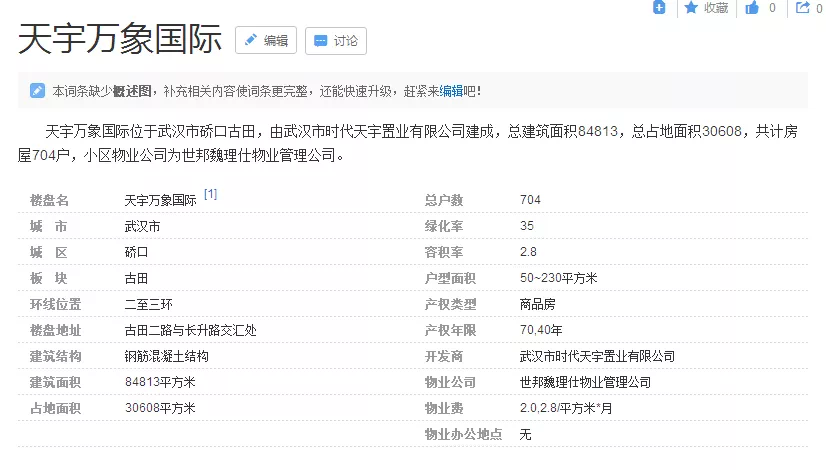Click 50~230平方米 unit area value

(558, 278)
